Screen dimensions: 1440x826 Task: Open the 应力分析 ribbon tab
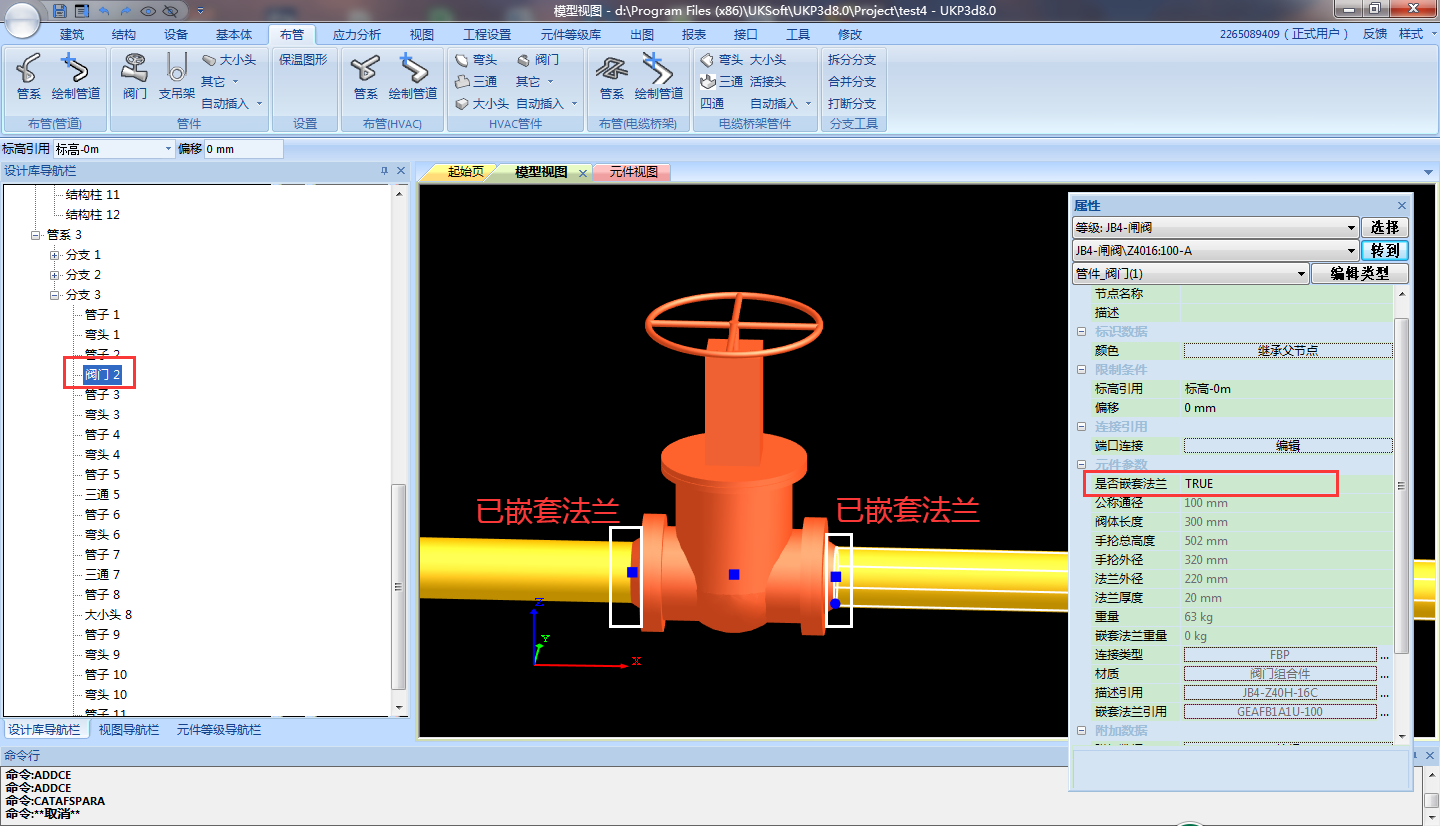(356, 34)
